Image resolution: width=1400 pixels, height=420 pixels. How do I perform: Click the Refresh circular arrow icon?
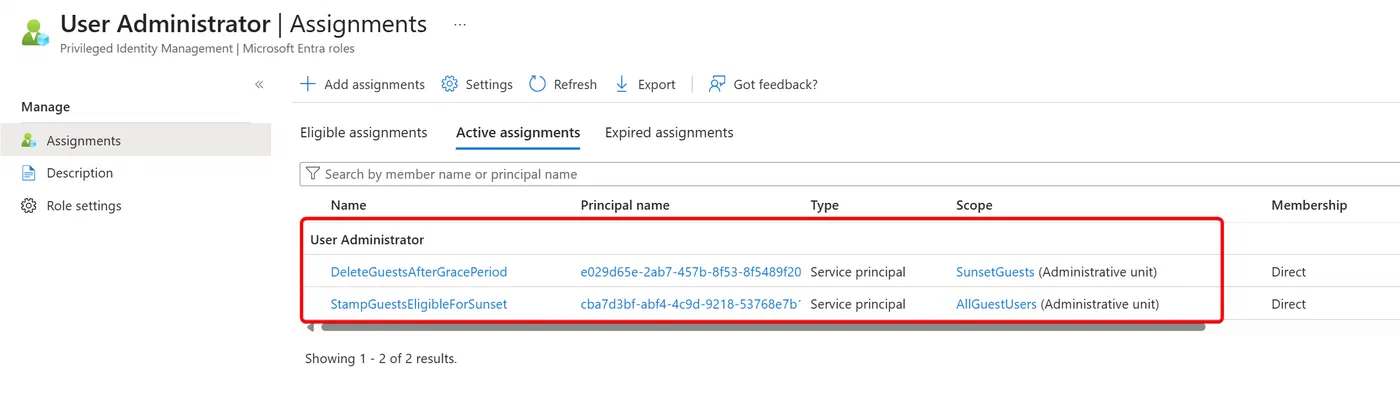pos(538,84)
